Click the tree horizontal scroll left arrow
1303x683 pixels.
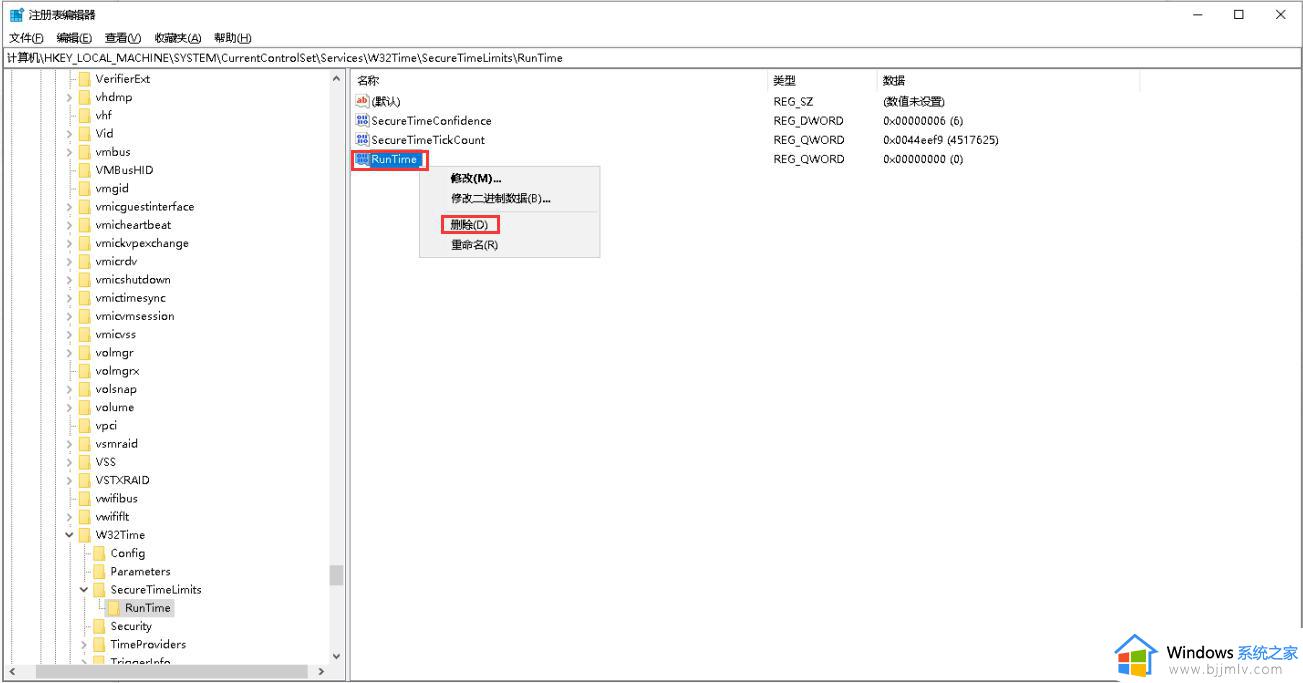(12, 672)
